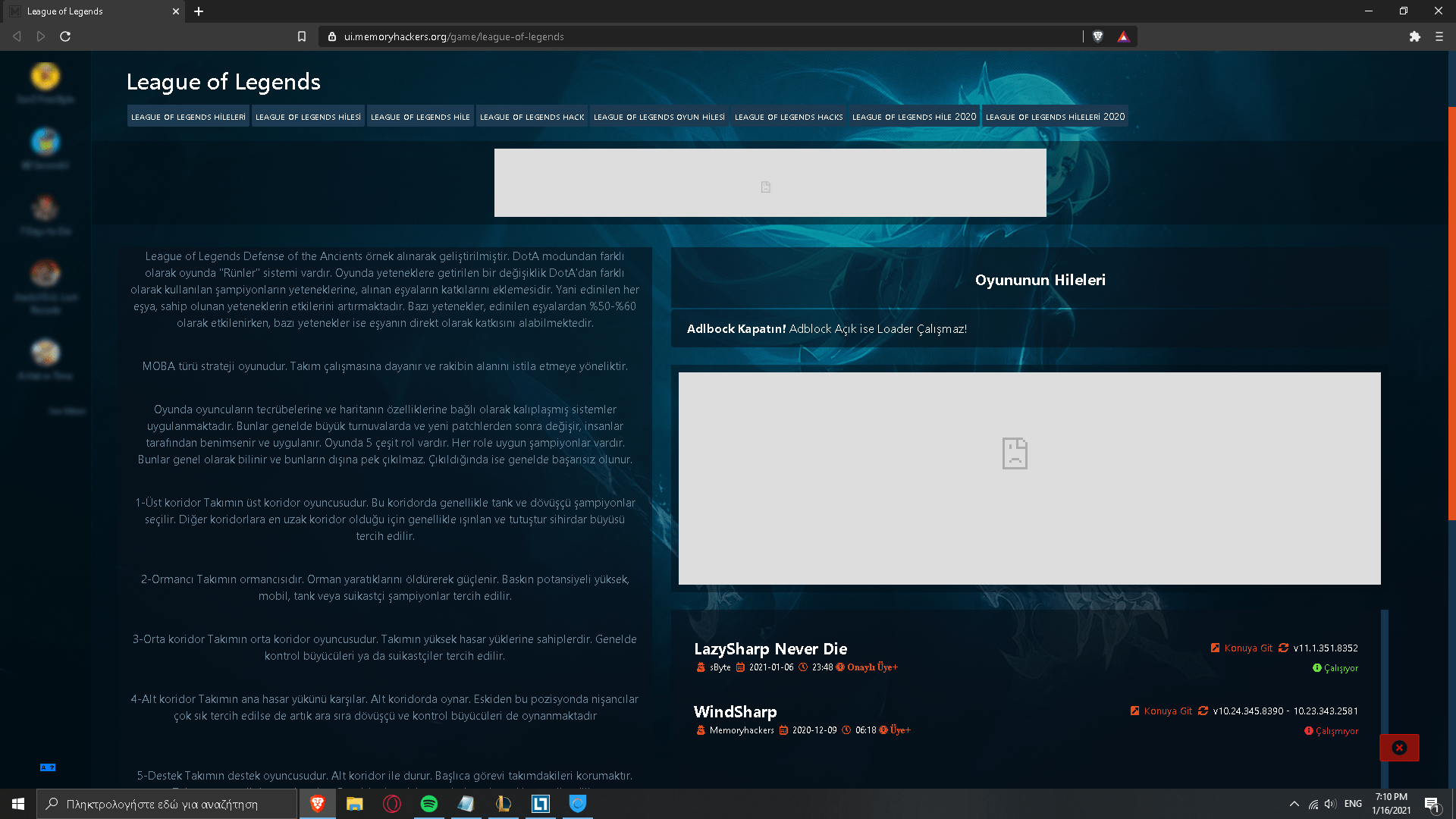Open the LEAGUE OF LEGENDS HİLELERİ tag
Screen dimensions: 1456x819
coord(188,117)
